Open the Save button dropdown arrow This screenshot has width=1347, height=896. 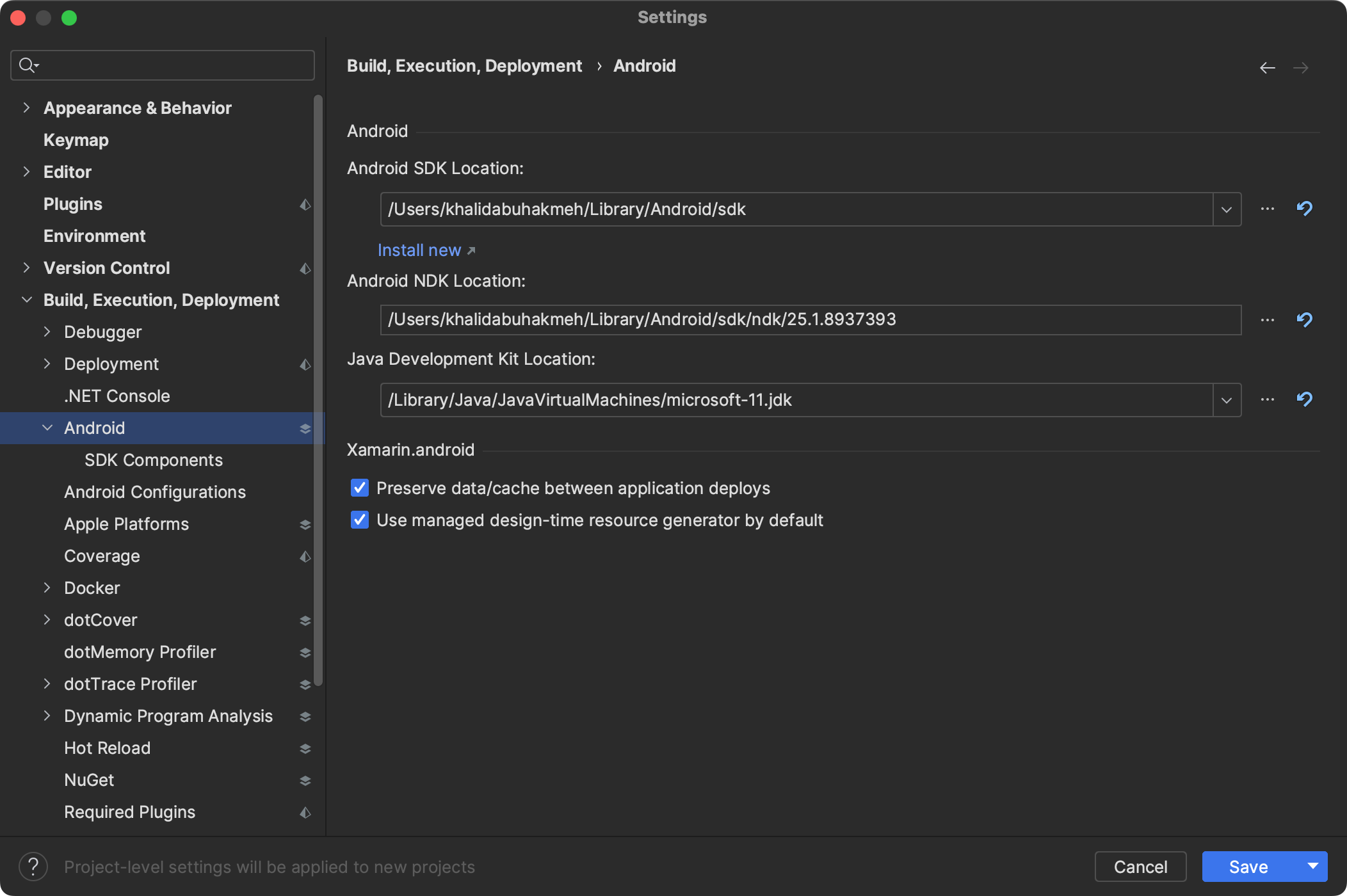1312,867
